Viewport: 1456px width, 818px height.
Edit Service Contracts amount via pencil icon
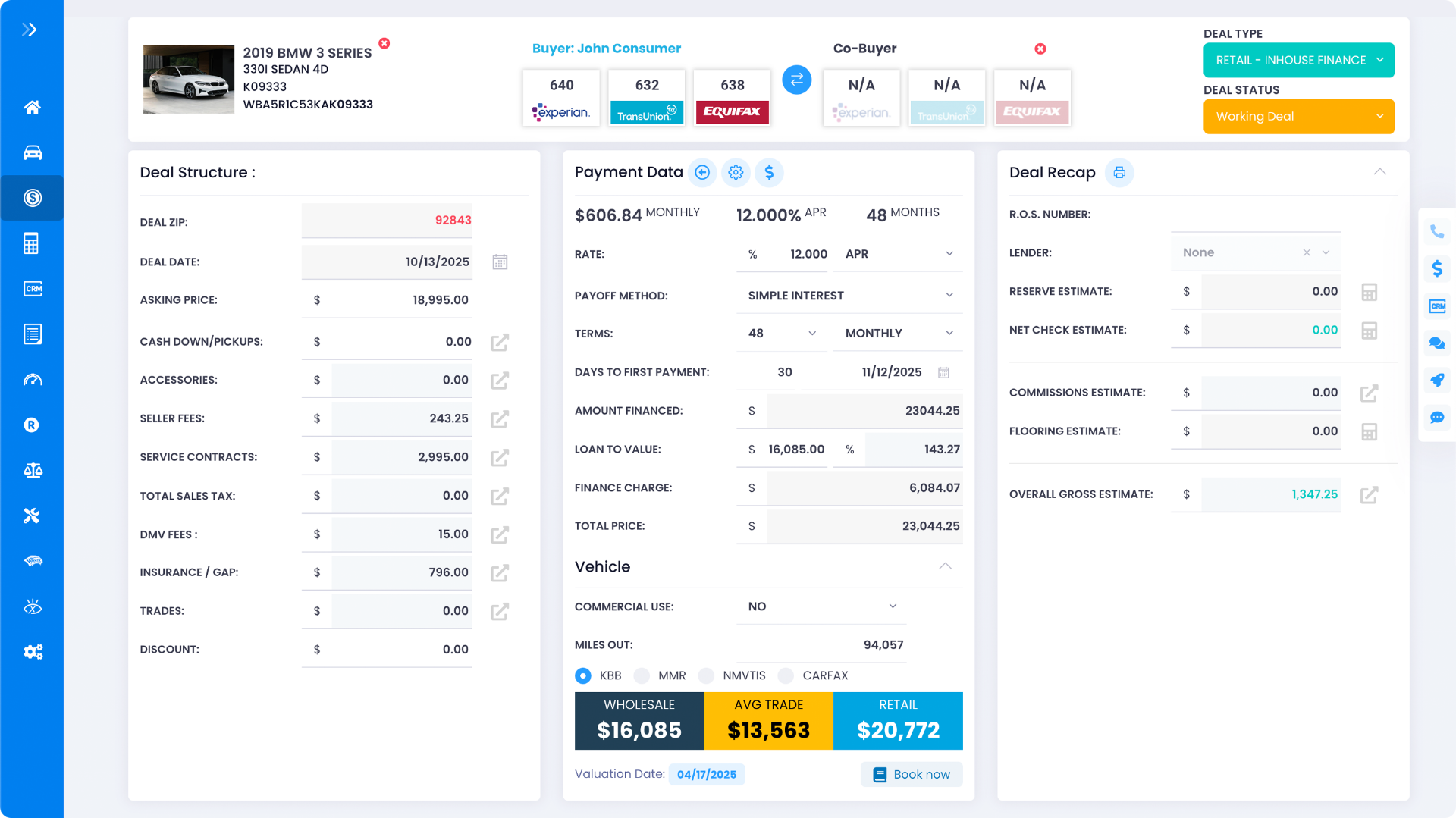click(x=500, y=458)
